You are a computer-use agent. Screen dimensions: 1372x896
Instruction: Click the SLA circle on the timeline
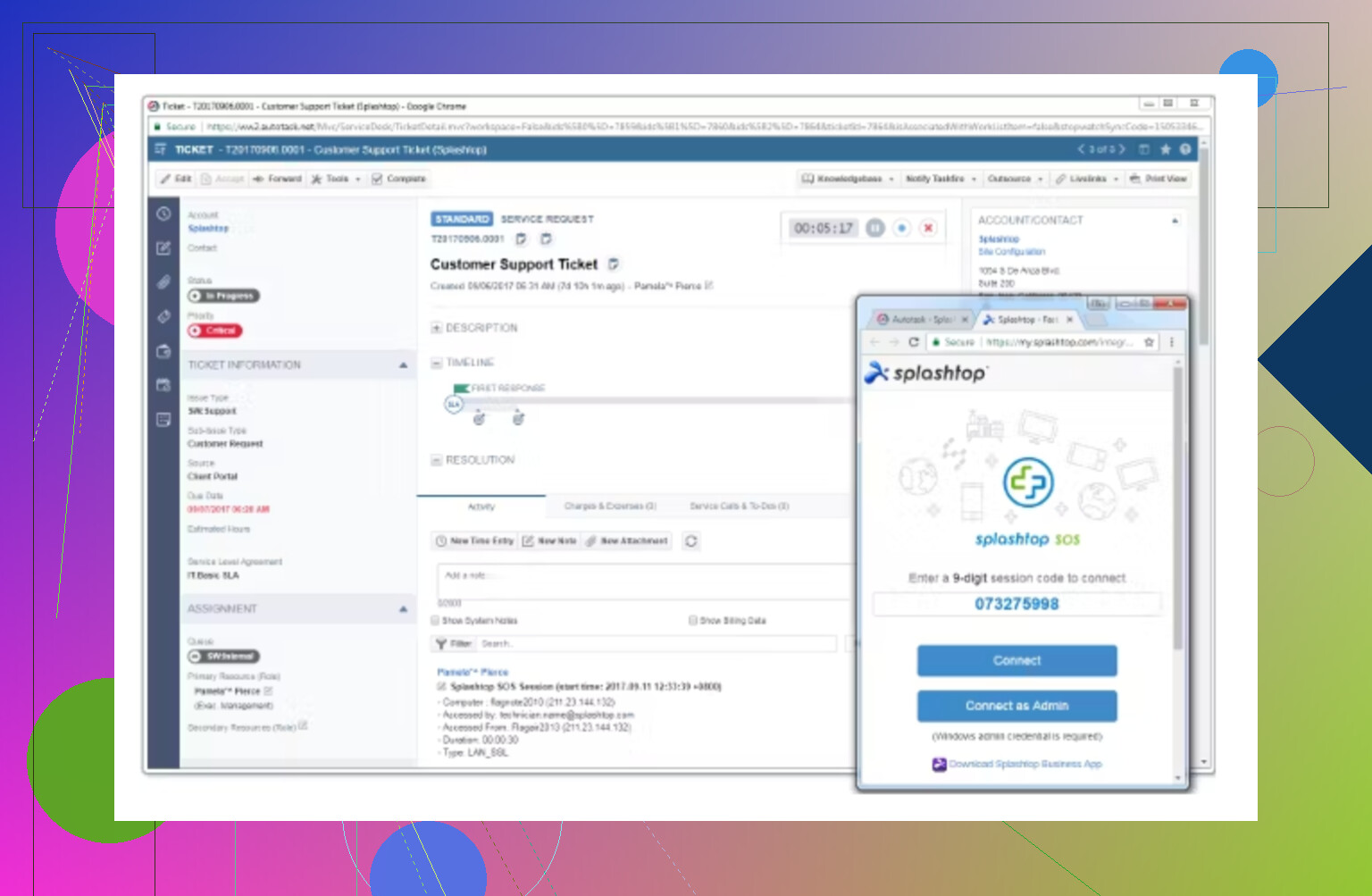coord(454,405)
